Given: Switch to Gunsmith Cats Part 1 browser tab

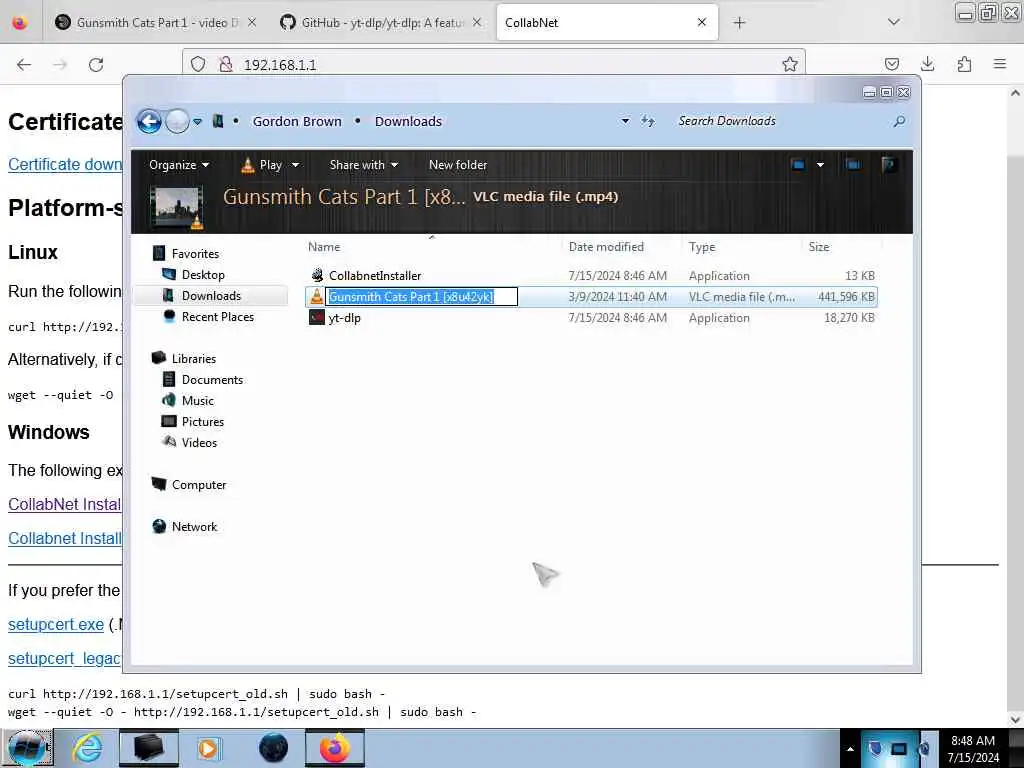Looking at the screenshot, I should 155,22.
